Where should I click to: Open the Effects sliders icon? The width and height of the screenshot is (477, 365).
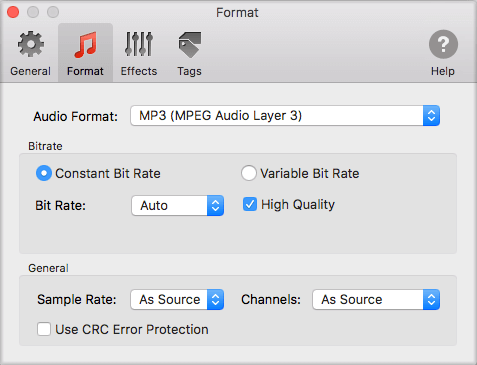click(x=139, y=44)
